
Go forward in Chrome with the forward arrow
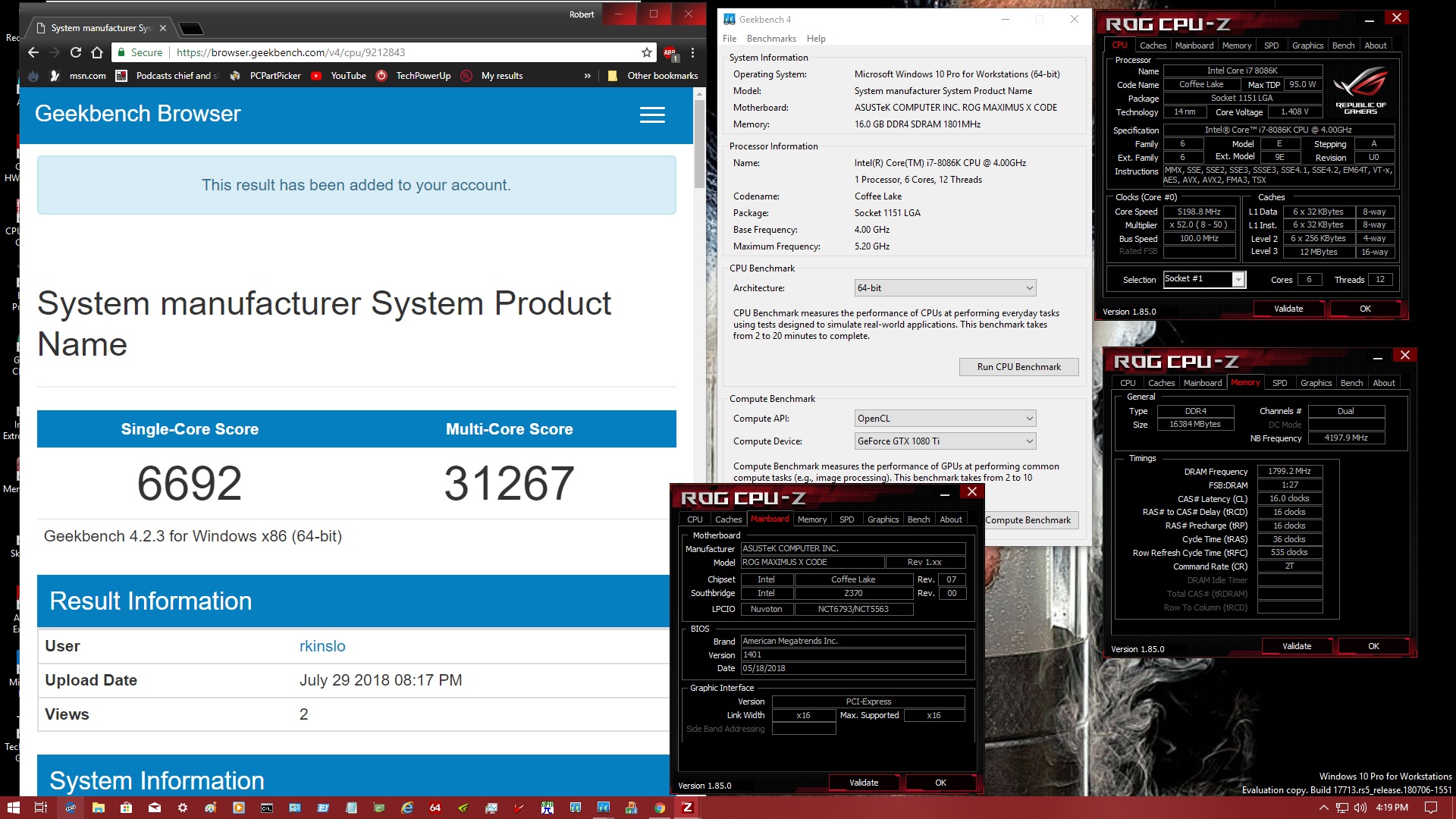click(54, 52)
